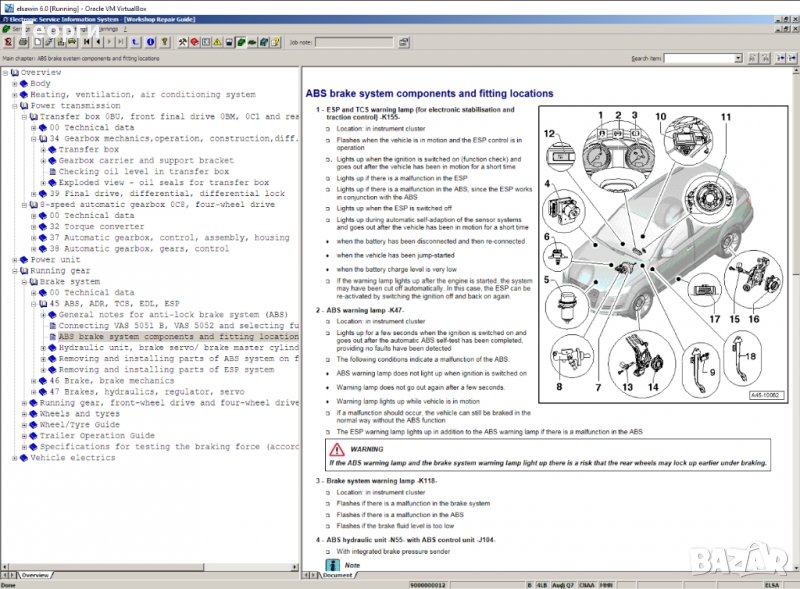Viewport: 800px width, 589px height.
Task: Expand the Vehicle electrics tree node
Action: [x=15, y=458]
